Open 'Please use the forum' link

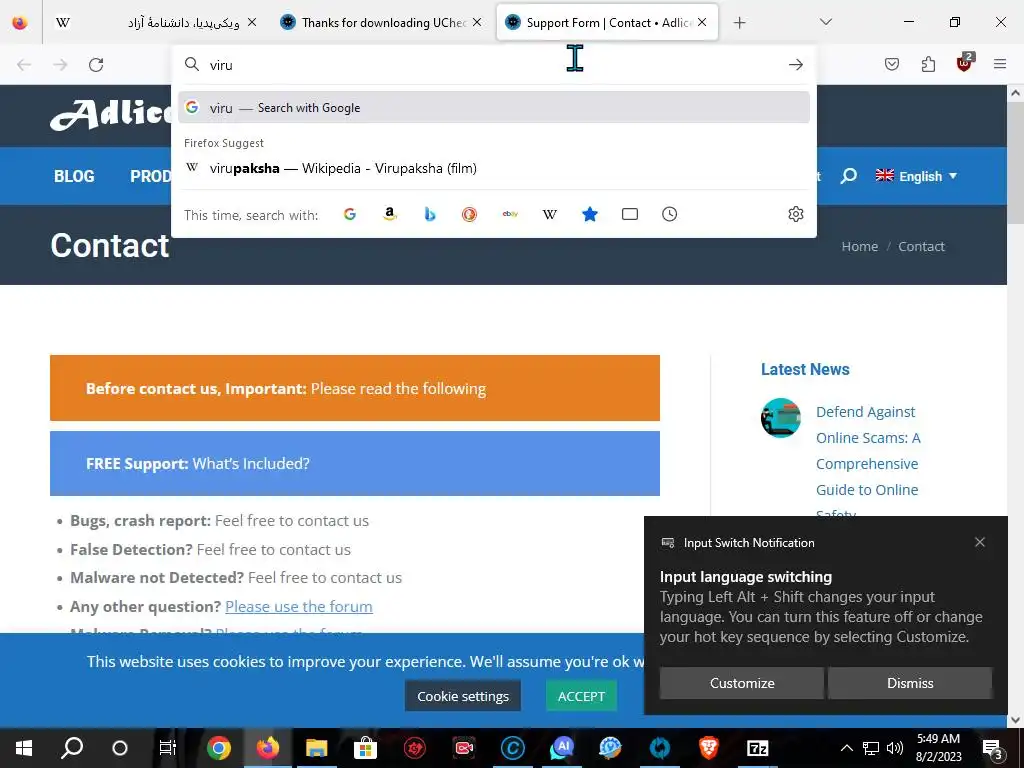[x=298, y=607]
